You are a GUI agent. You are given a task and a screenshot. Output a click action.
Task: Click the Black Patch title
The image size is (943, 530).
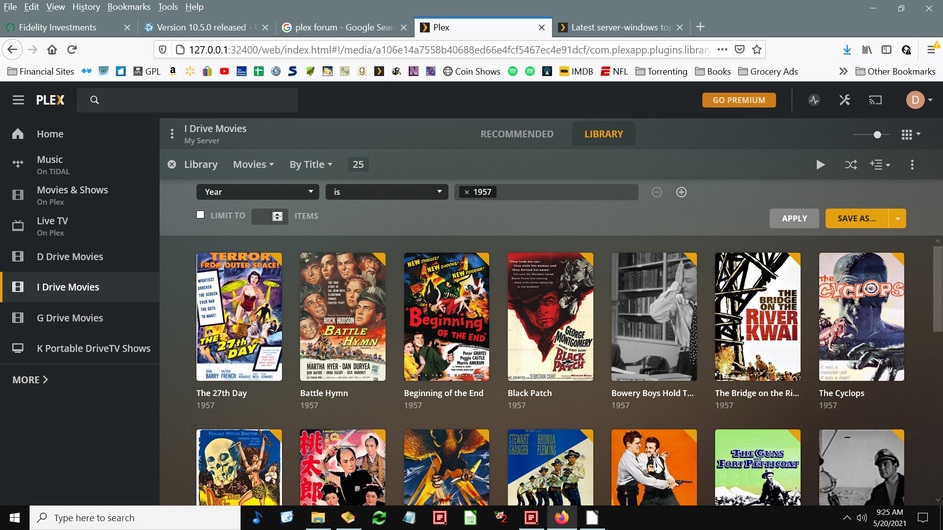[x=529, y=393]
